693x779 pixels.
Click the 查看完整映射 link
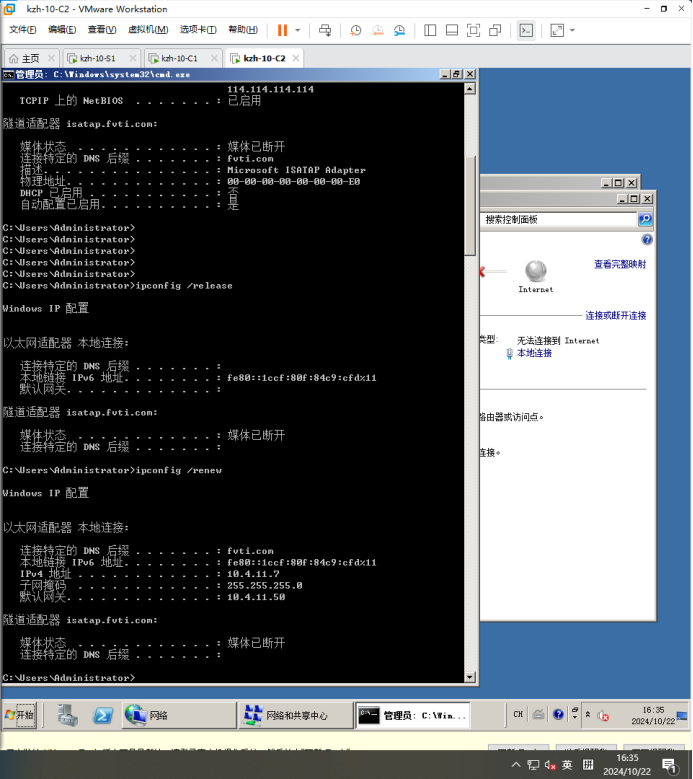click(620, 264)
